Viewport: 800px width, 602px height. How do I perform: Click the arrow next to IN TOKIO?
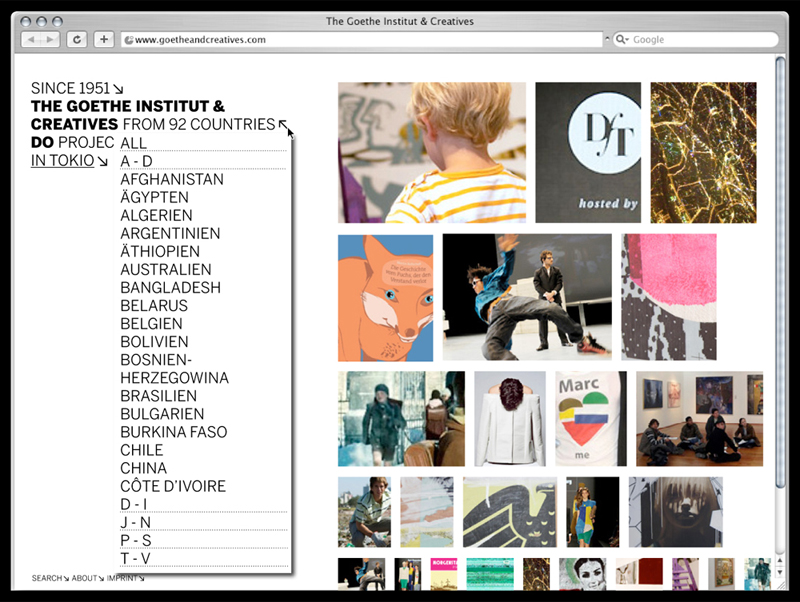coord(103,161)
